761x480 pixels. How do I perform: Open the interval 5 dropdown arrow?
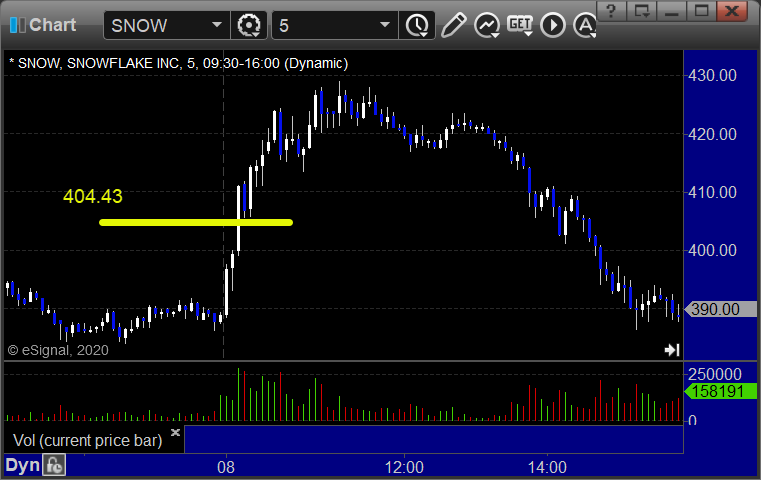385,25
